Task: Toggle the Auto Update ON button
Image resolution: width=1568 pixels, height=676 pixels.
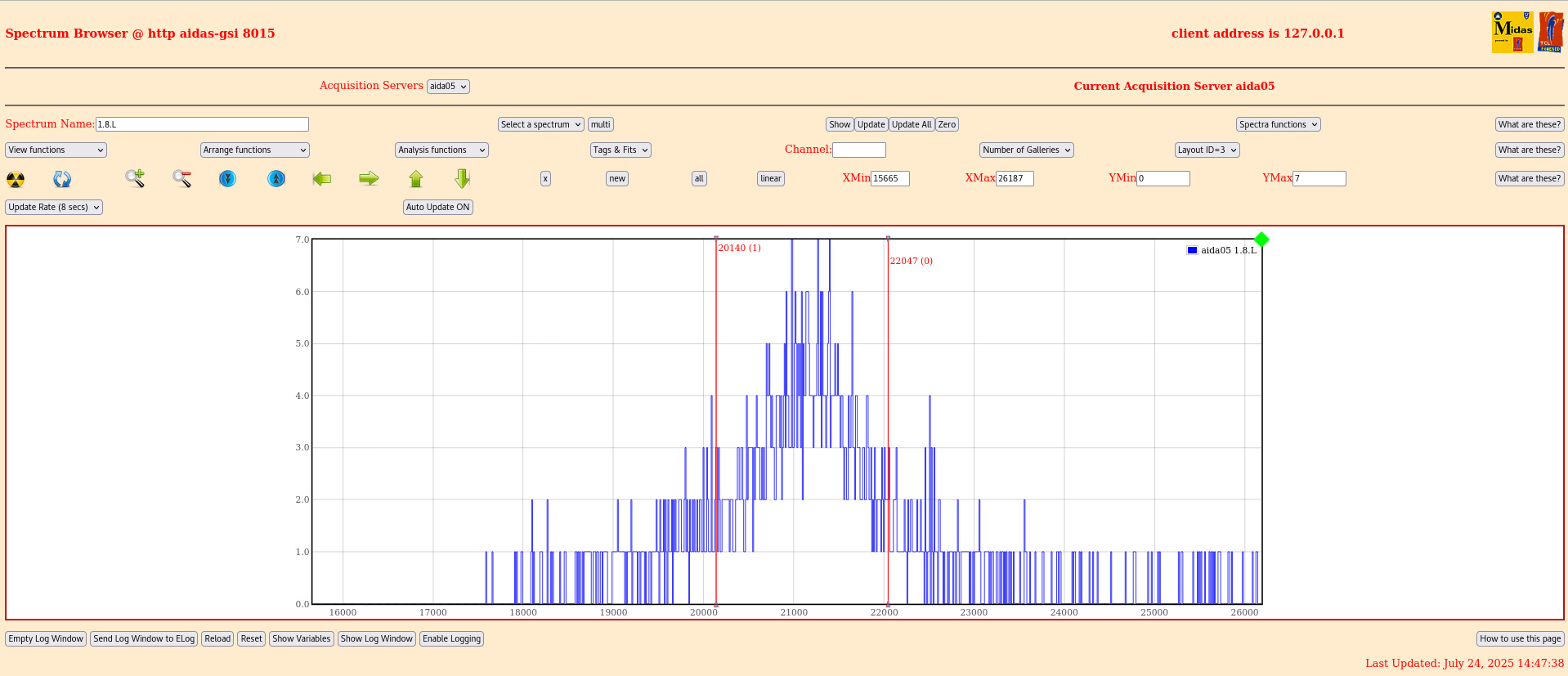Action: point(437,207)
